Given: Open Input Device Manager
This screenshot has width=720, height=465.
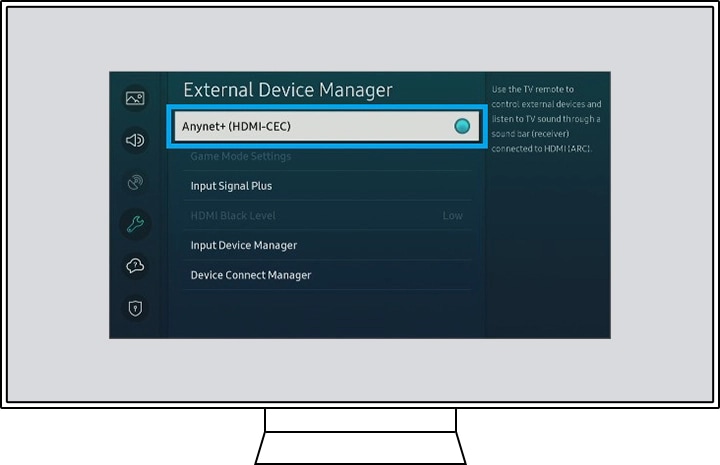Looking at the screenshot, I should pyautogui.click(x=244, y=245).
